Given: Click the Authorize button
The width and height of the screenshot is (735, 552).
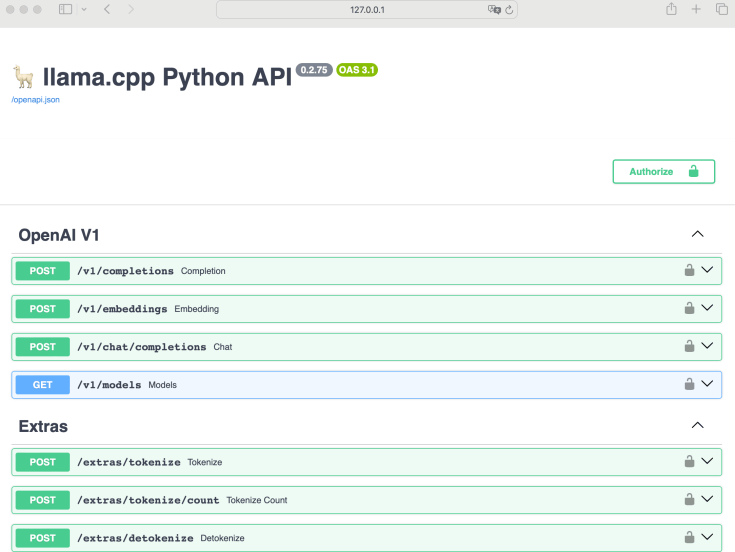Looking at the screenshot, I should coord(663,172).
